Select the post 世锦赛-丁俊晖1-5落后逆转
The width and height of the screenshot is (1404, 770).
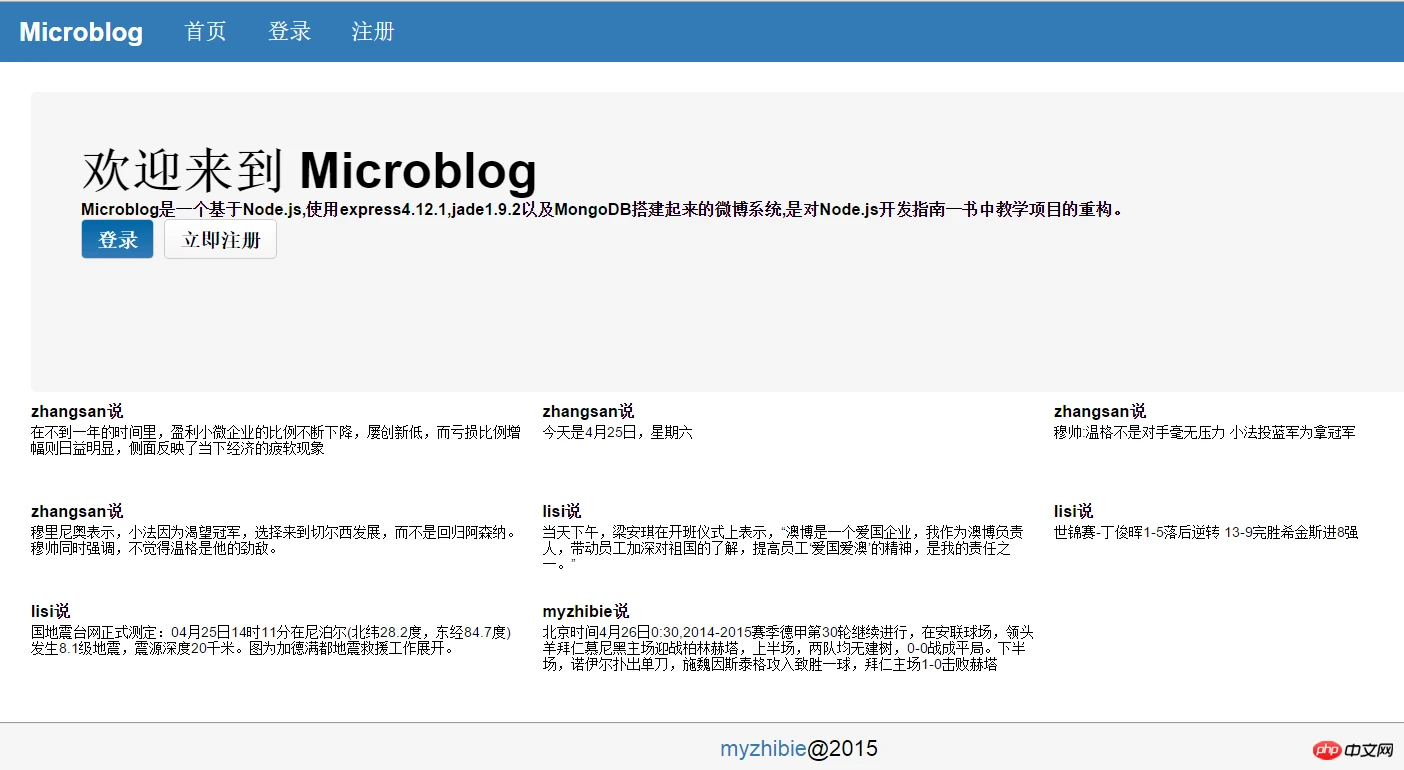1206,532
